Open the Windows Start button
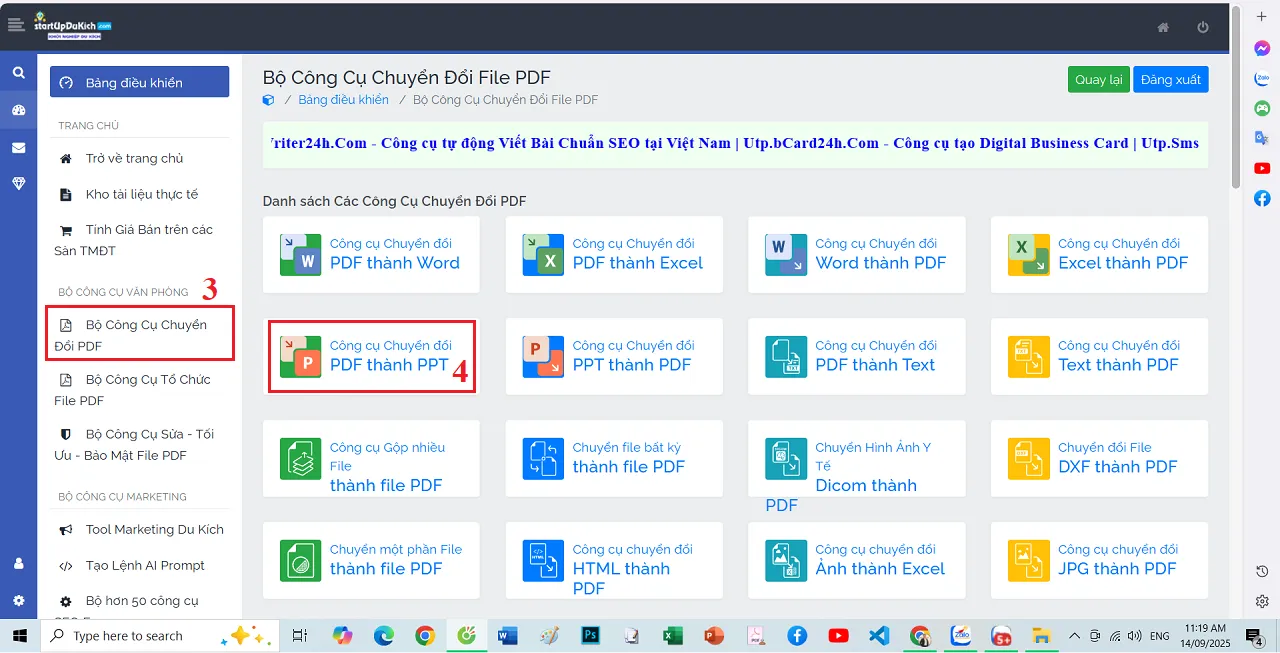Viewport: 1280px width, 653px height. click(x=20, y=636)
